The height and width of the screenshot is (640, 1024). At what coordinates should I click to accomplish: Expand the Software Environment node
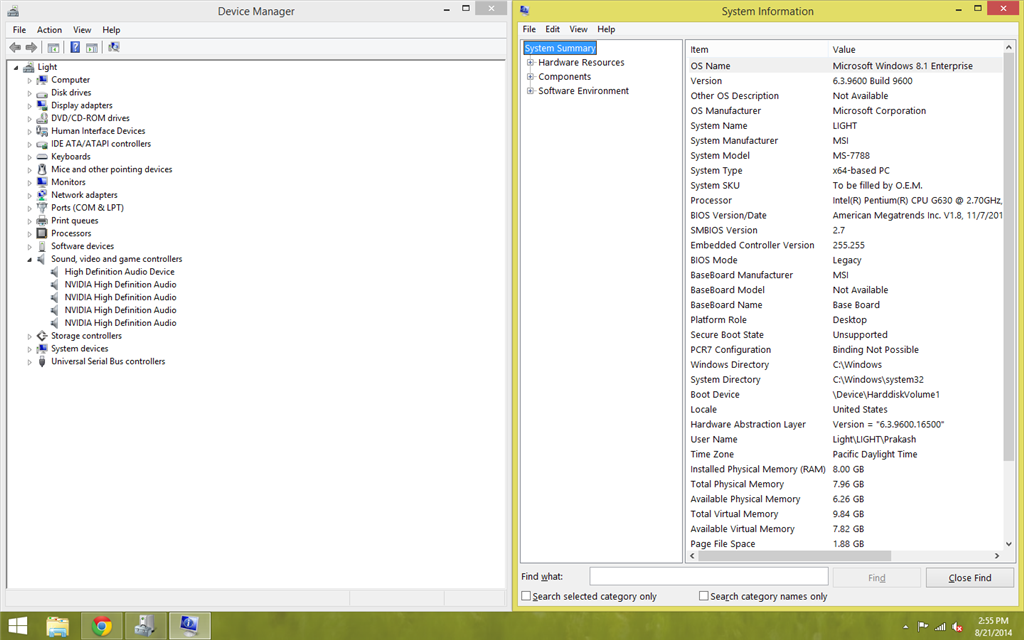coord(531,91)
